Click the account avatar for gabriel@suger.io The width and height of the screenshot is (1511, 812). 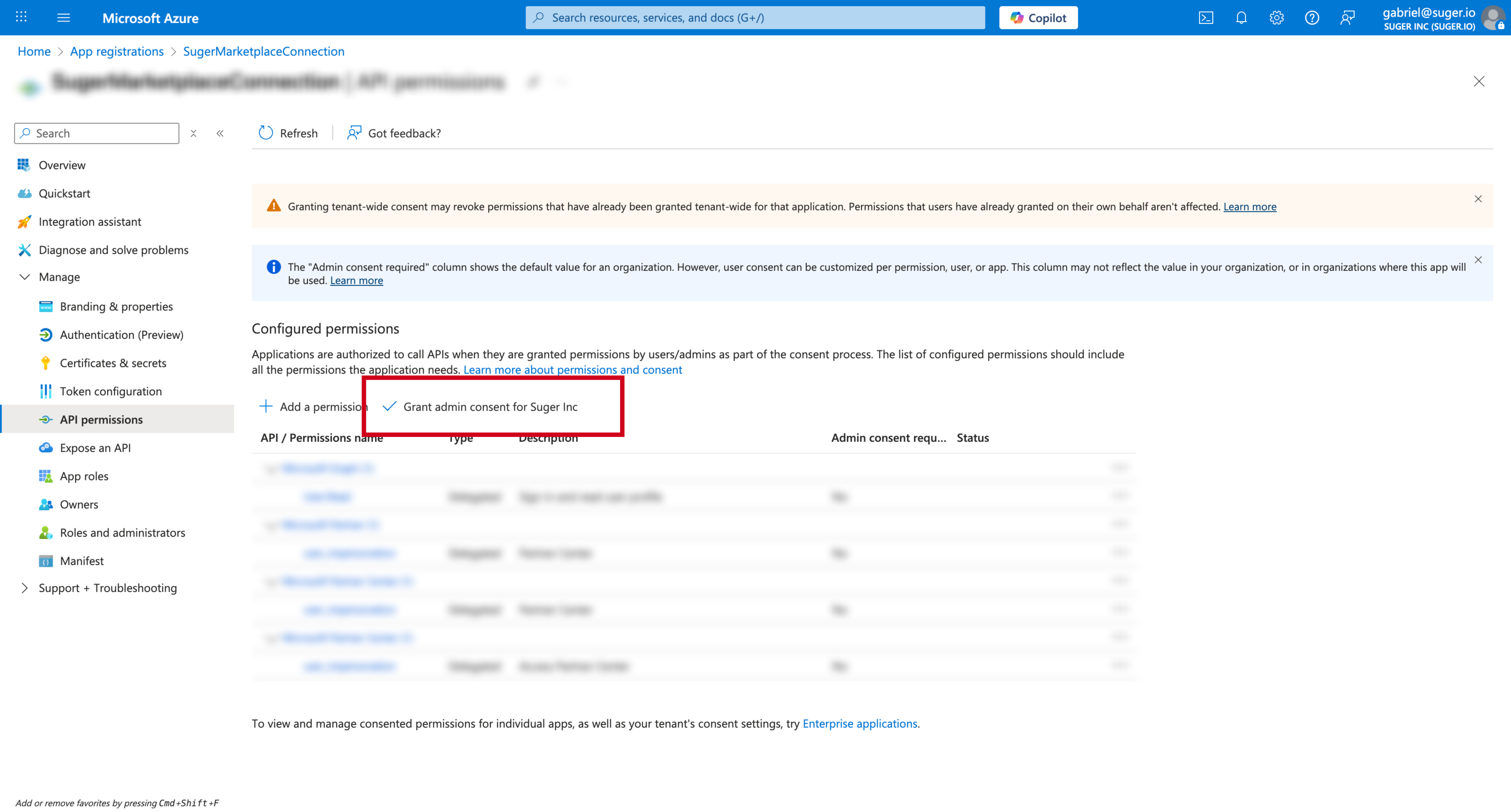pyautogui.click(x=1493, y=18)
